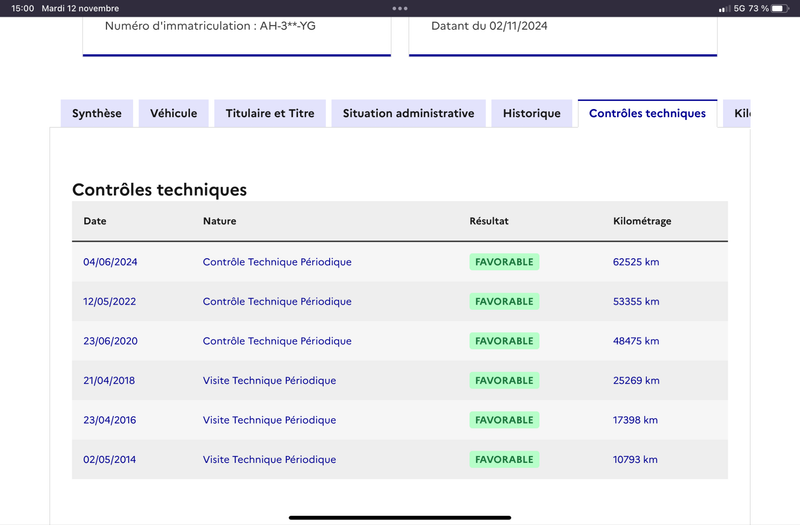Select date 12/05/2022

pyautogui.click(x=110, y=301)
